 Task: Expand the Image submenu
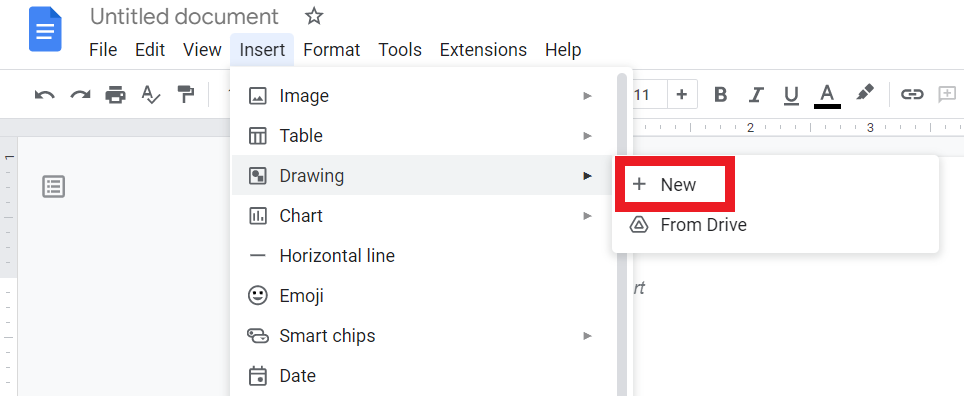pos(421,96)
